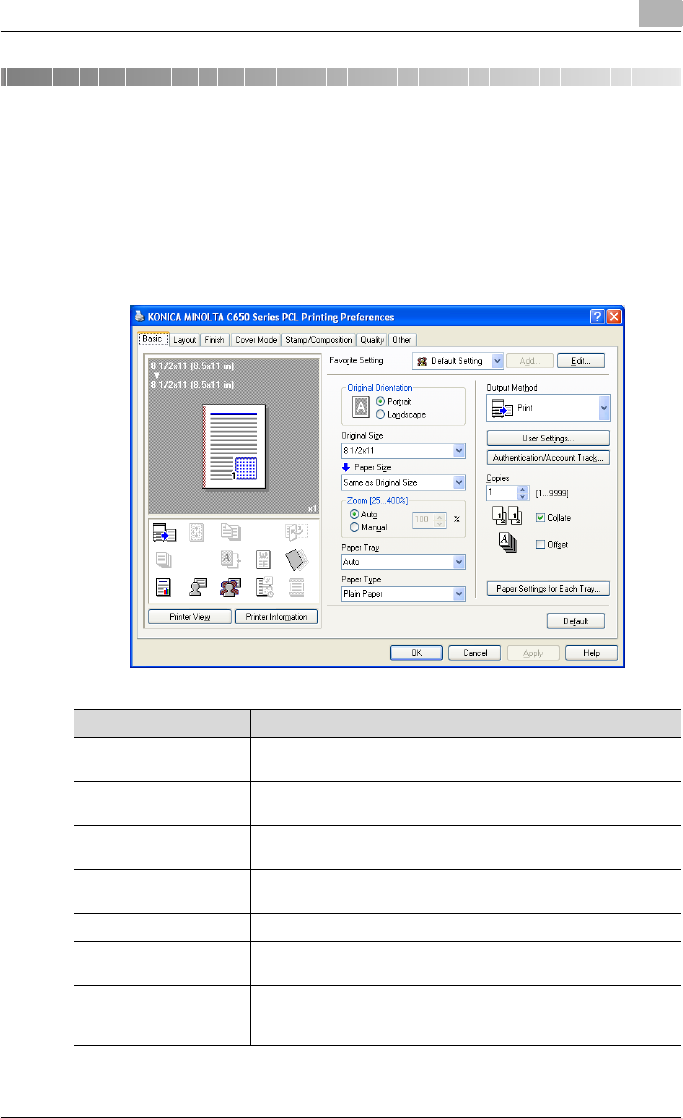Click the multi-user account track icon
The image size is (683, 1118).
(x=230, y=587)
